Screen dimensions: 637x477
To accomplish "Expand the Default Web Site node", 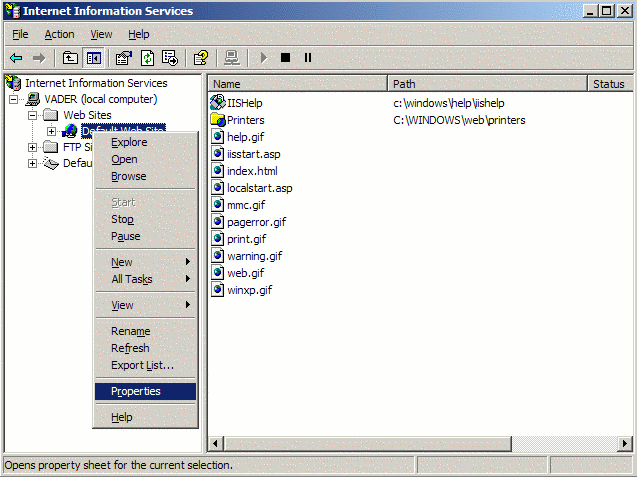I will [x=52, y=131].
